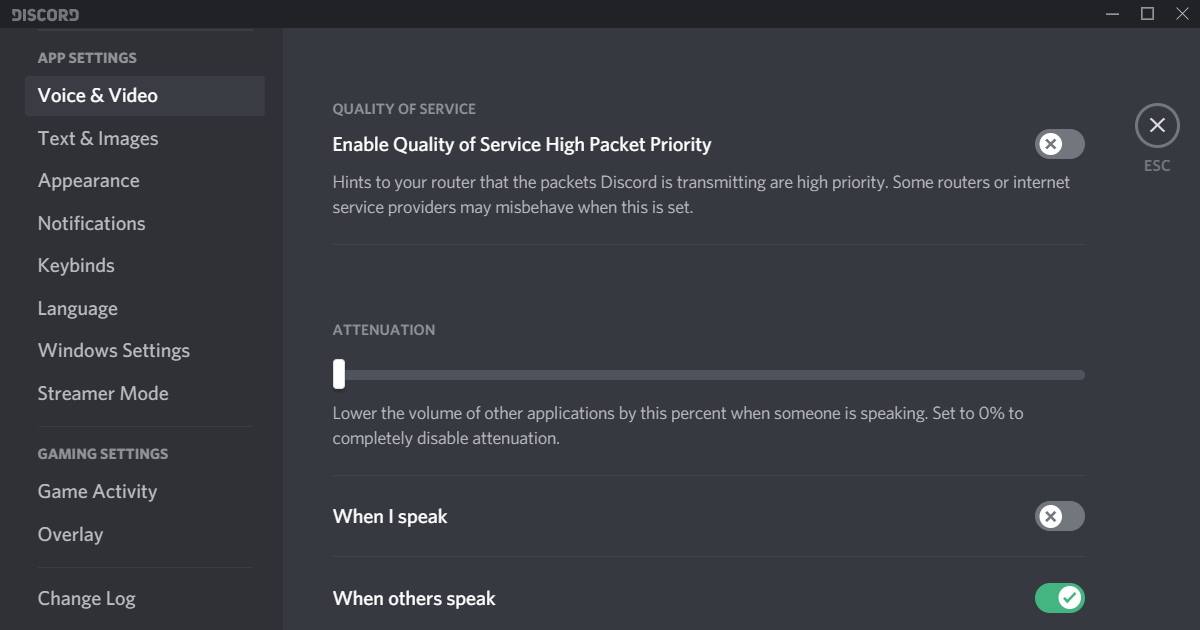Open the Appearance settings page
The height and width of the screenshot is (630, 1200).
pyautogui.click(x=88, y=180)
